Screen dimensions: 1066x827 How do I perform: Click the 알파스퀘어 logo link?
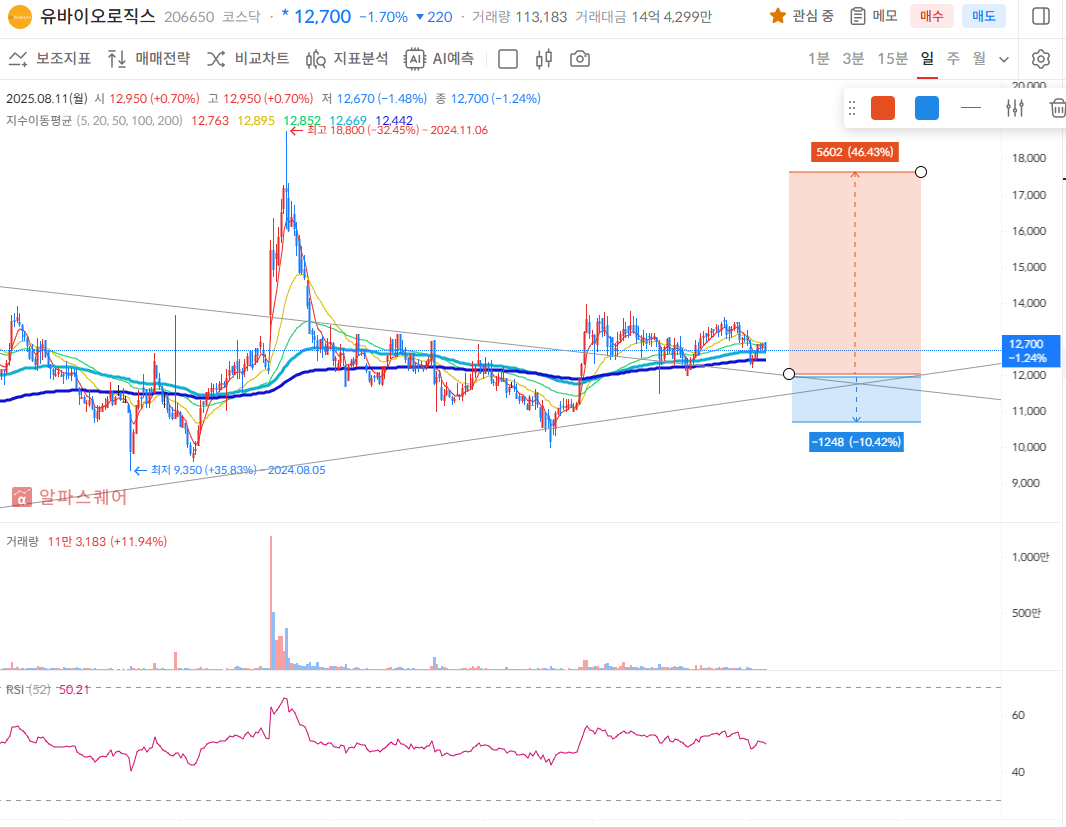pos(69,497)
